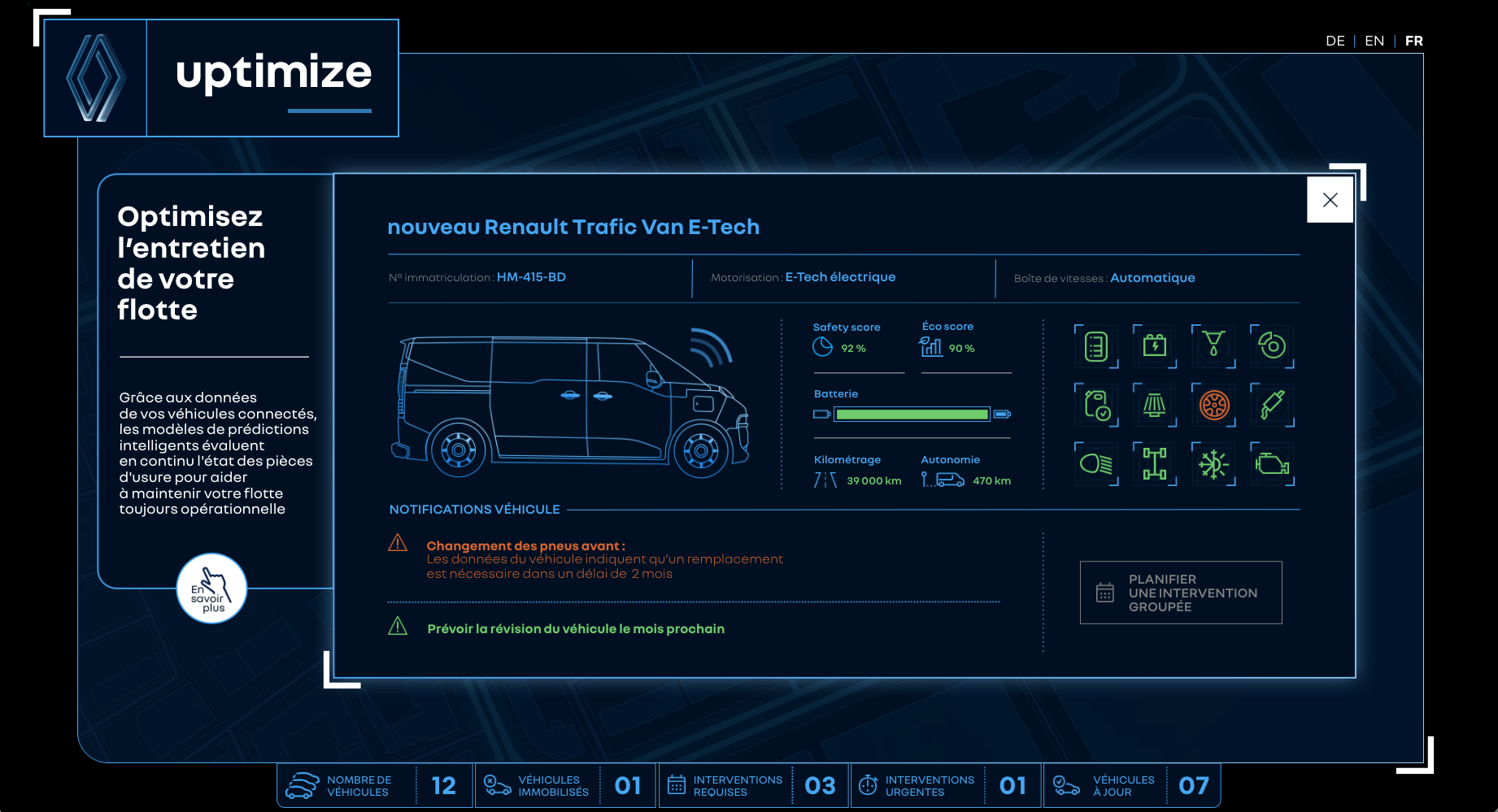Click the Kilométrage road icon
Image resolution: width=1498 pixels, height=812 pixels.
825,480
